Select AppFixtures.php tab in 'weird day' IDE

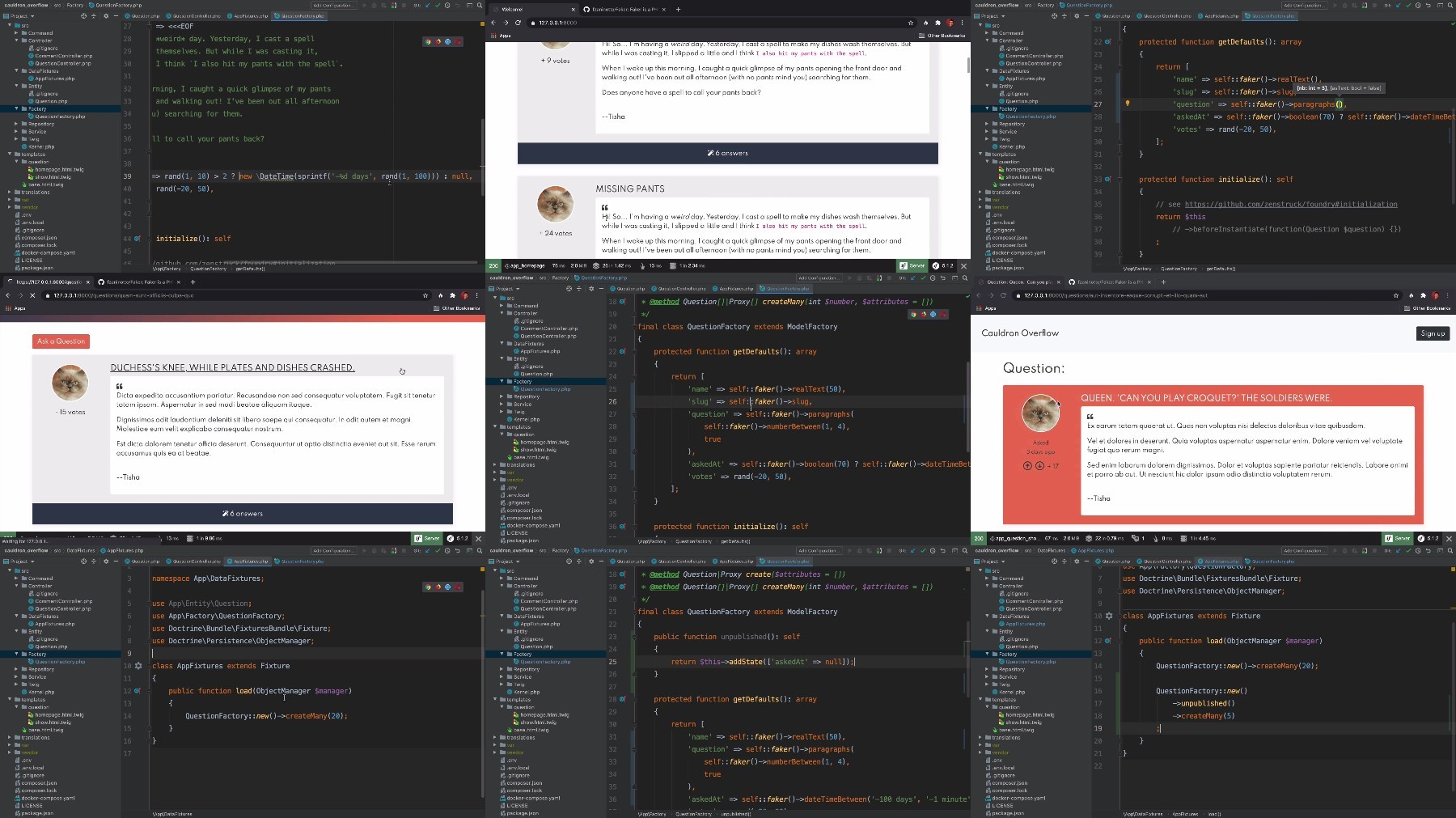(249, 15)
